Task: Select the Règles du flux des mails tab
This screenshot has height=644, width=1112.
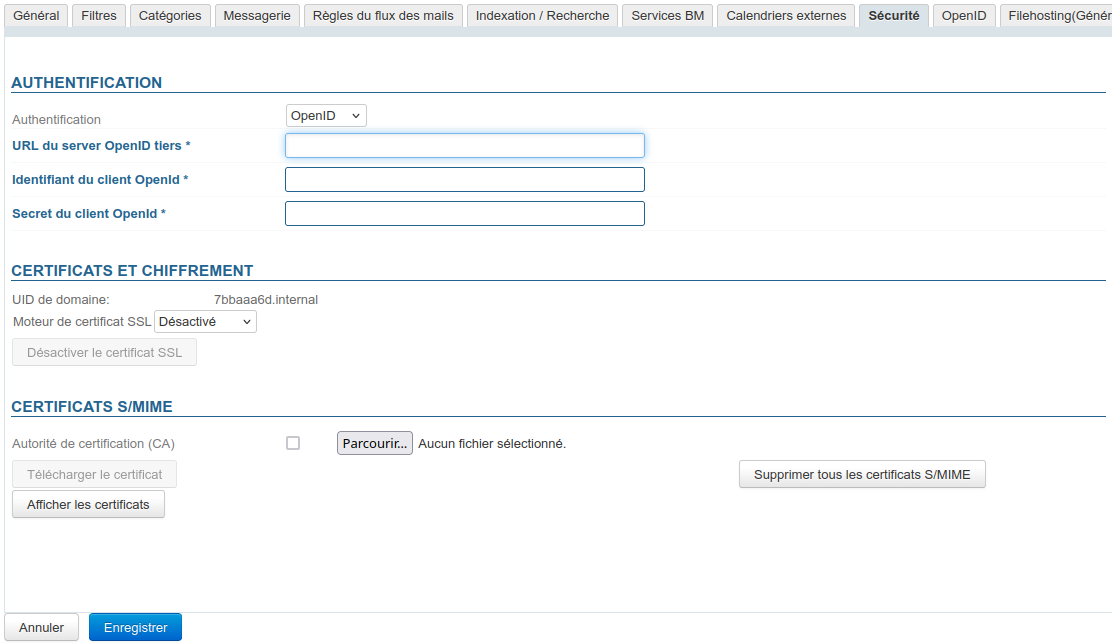Action: tap(383, 16)
